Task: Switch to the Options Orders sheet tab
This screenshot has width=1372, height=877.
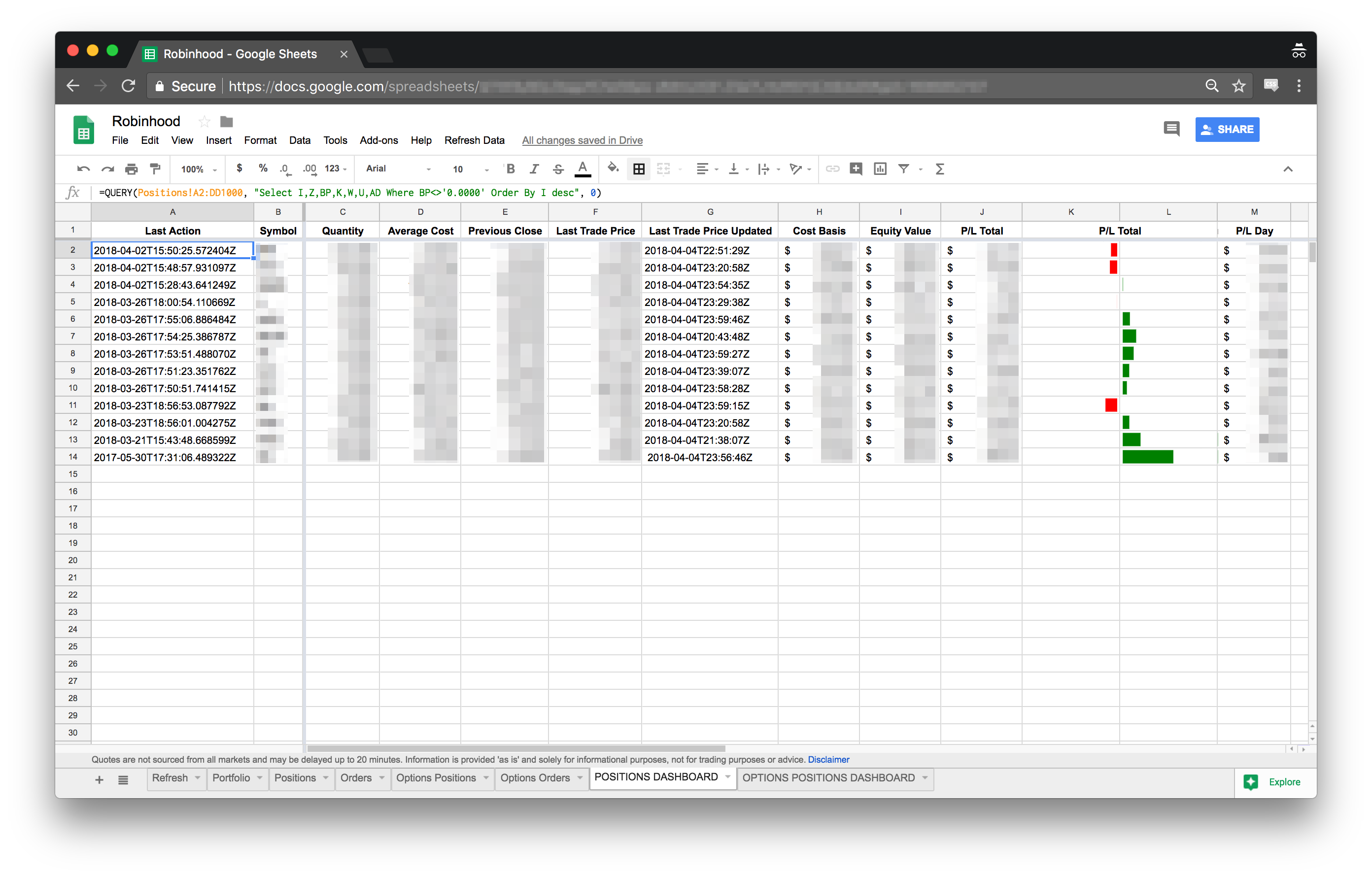Action: point(535,778)
